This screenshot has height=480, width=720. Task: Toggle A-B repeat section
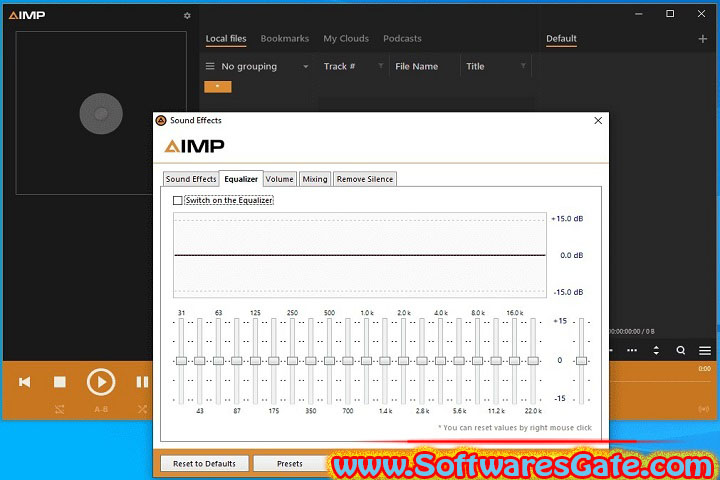coord(101,409)
